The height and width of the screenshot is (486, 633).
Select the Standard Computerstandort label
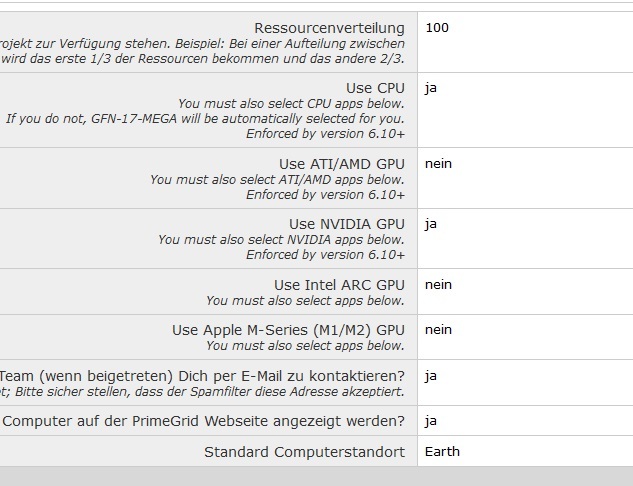(x=304, y=452)
